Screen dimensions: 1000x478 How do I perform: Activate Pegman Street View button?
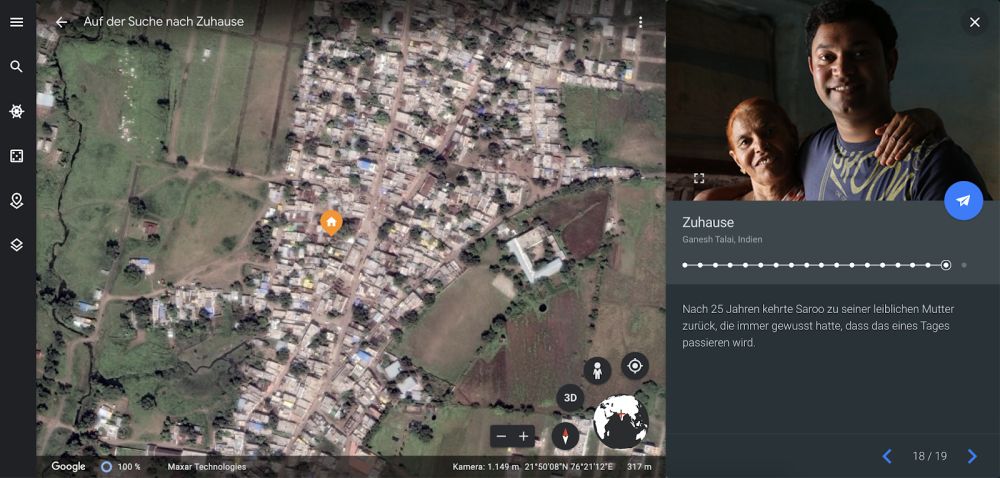point(597,371)
